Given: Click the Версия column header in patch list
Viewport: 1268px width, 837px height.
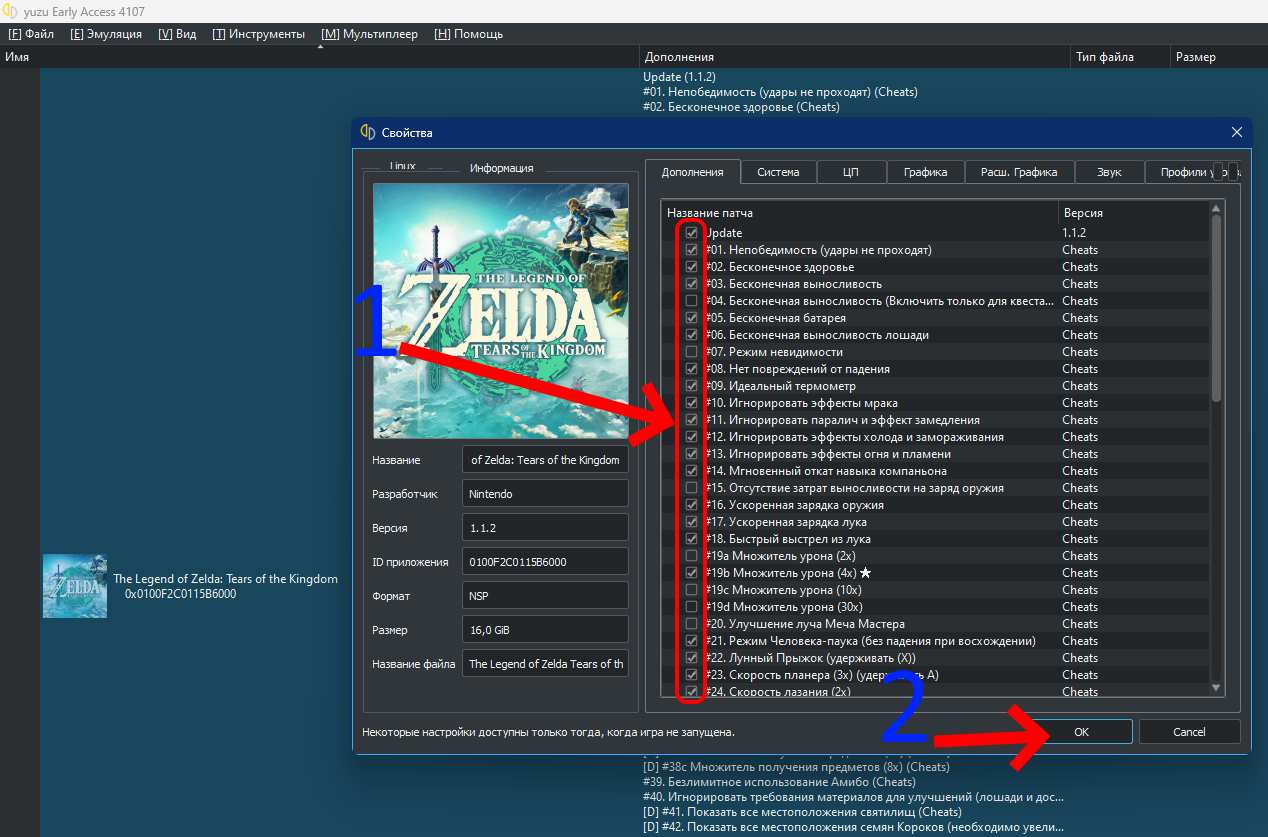Looking at the screenshot, I should [1133, 213].
